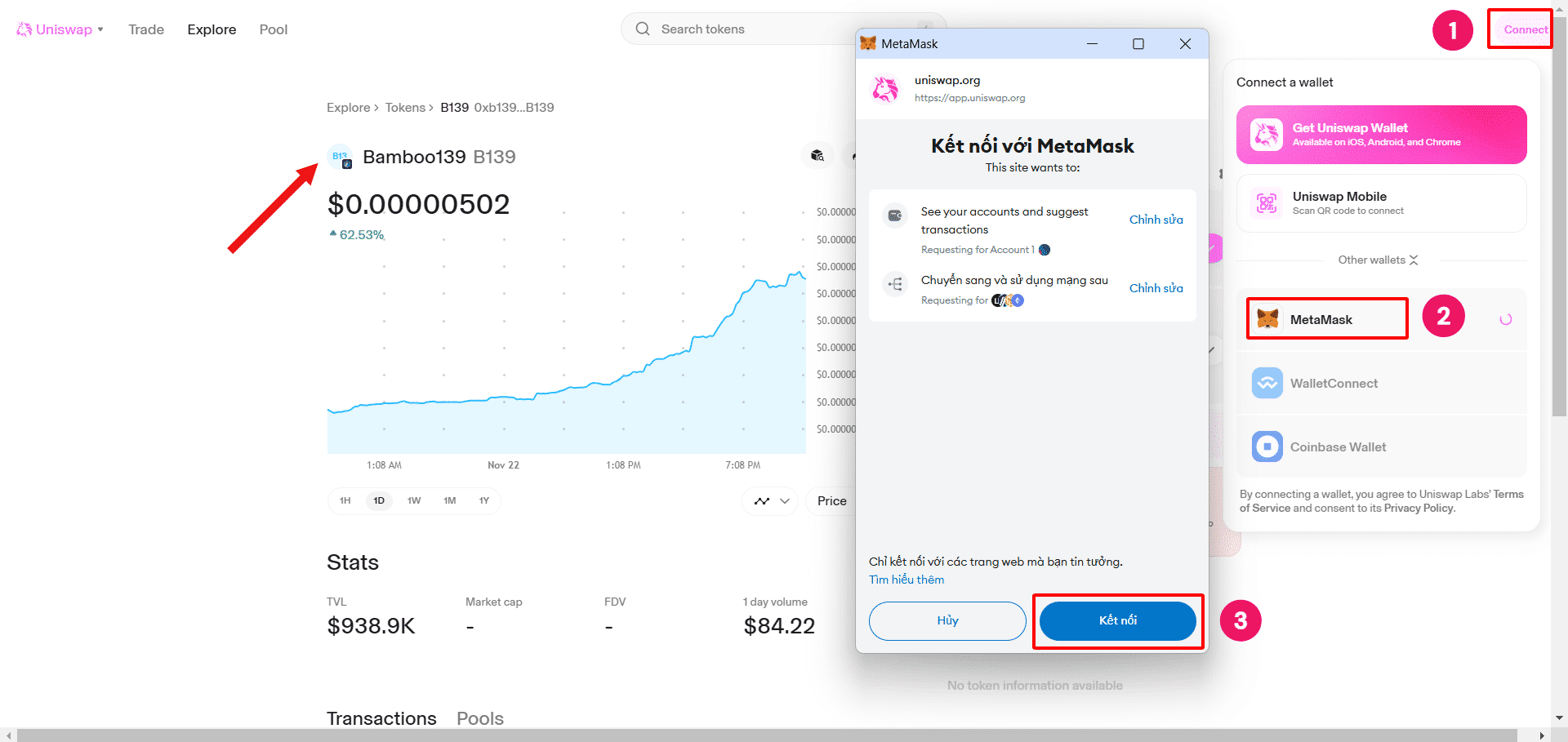
Task: Click the search magnifier icon
Action: (643, 29)
